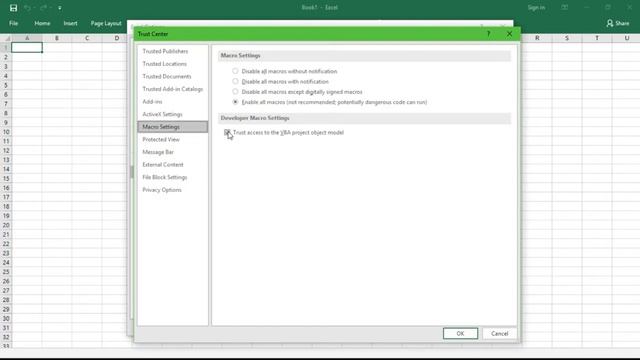Click Sign in at the top right

pos(536,7)
